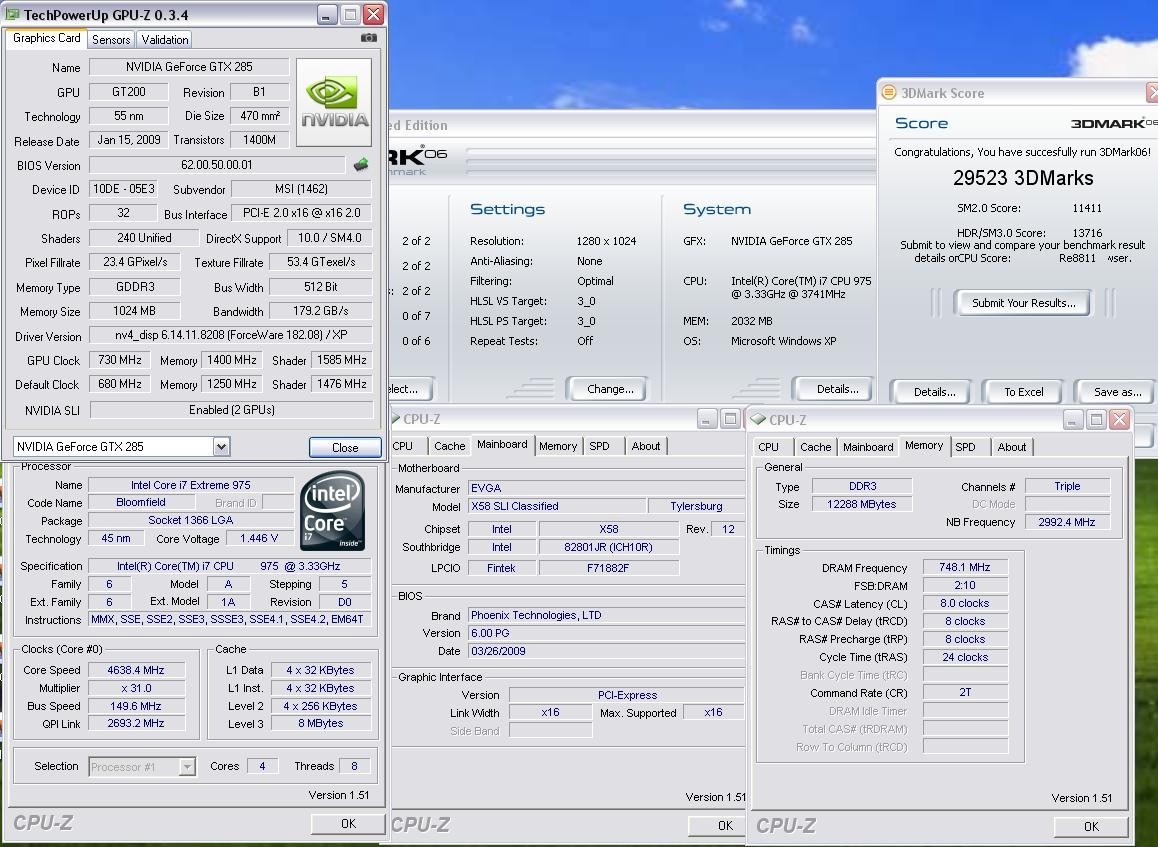Click the GPU name field NVIDIA GeForce GTX 285
This screenshot has width=1158, height=847.
point(189,66)
